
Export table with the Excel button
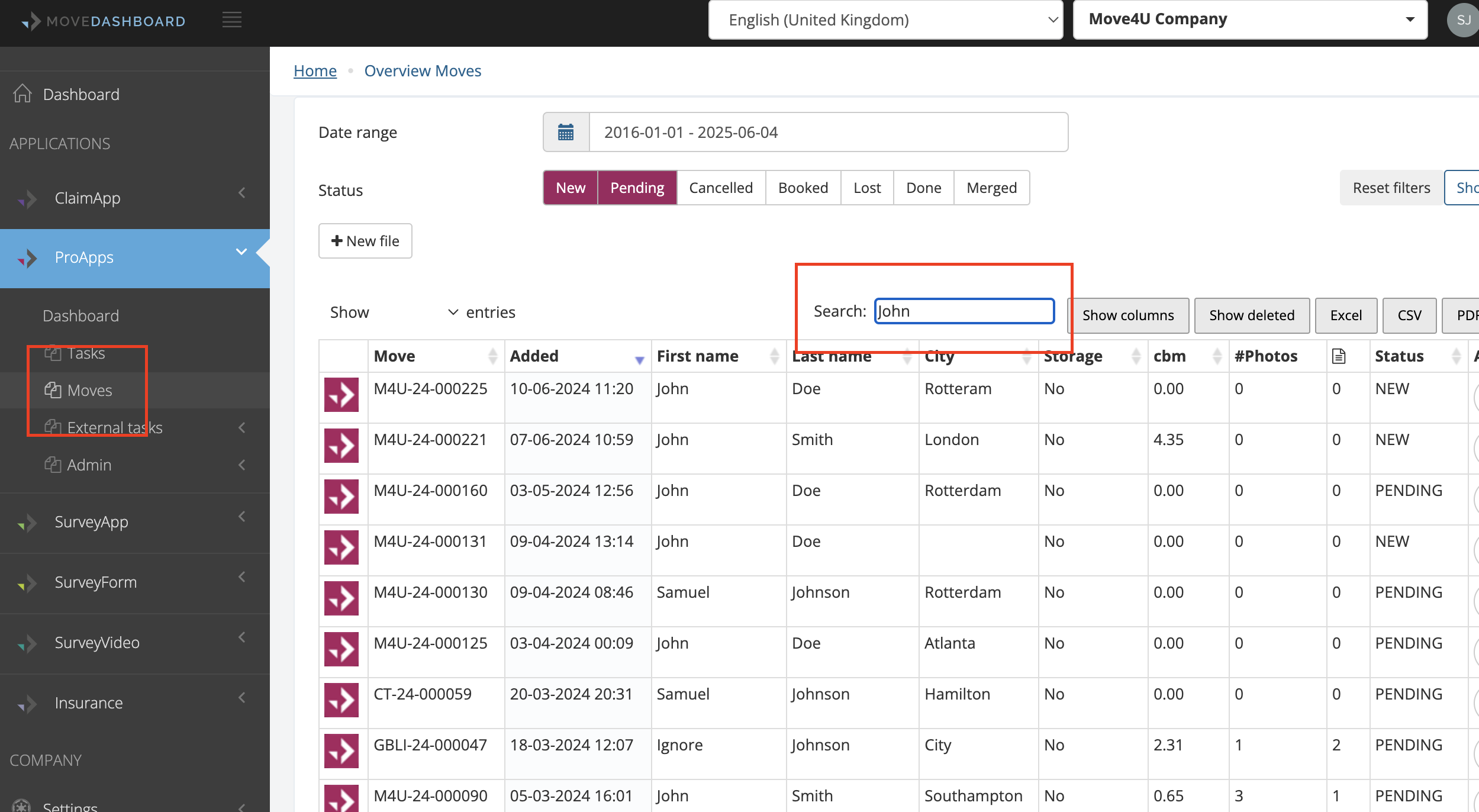[1346, 315]
